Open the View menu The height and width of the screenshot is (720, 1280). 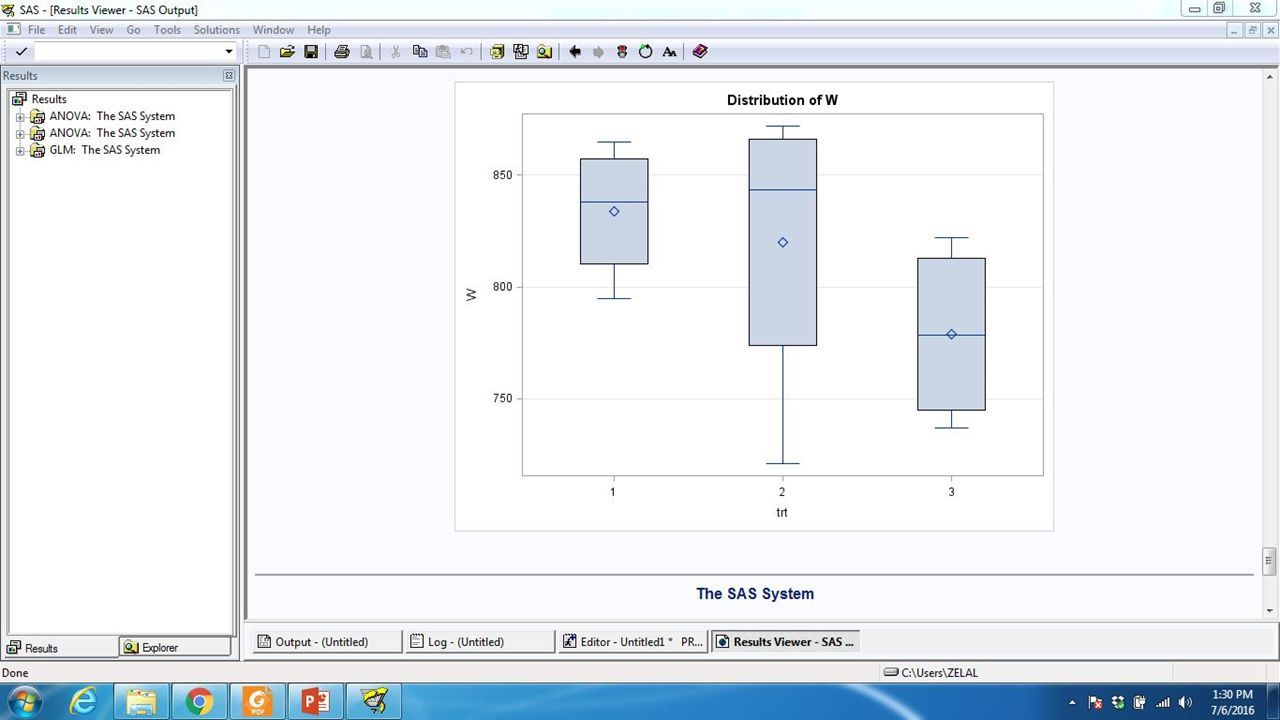click(102, 30)
